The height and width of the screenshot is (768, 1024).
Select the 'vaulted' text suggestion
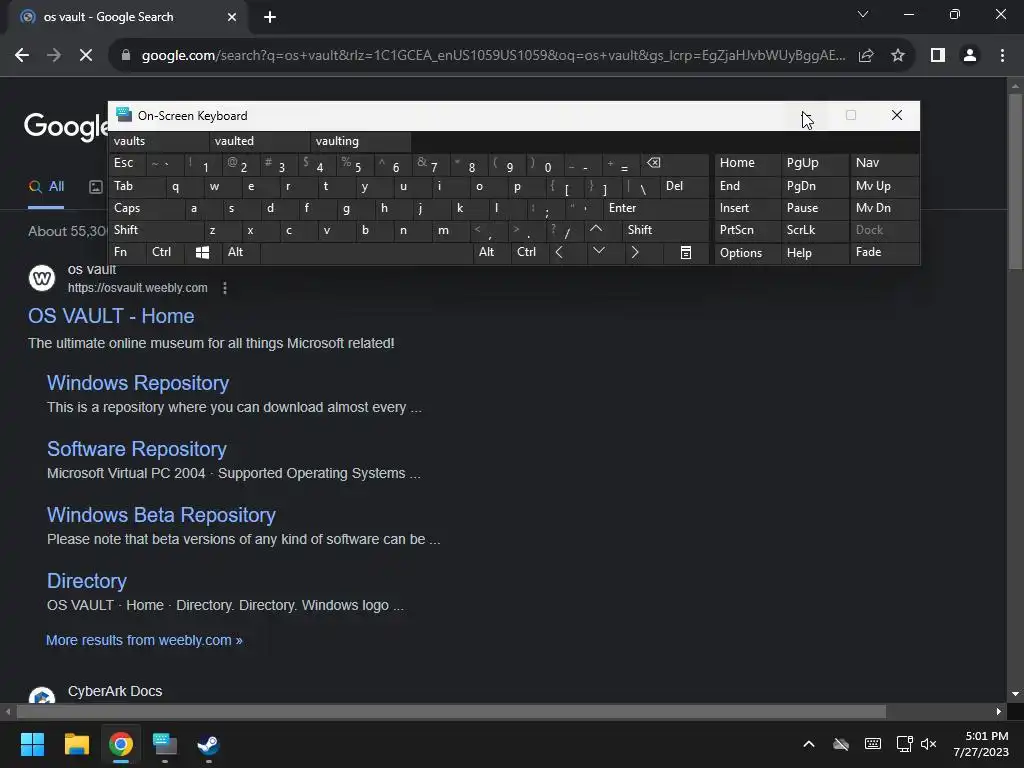(260, 141)
